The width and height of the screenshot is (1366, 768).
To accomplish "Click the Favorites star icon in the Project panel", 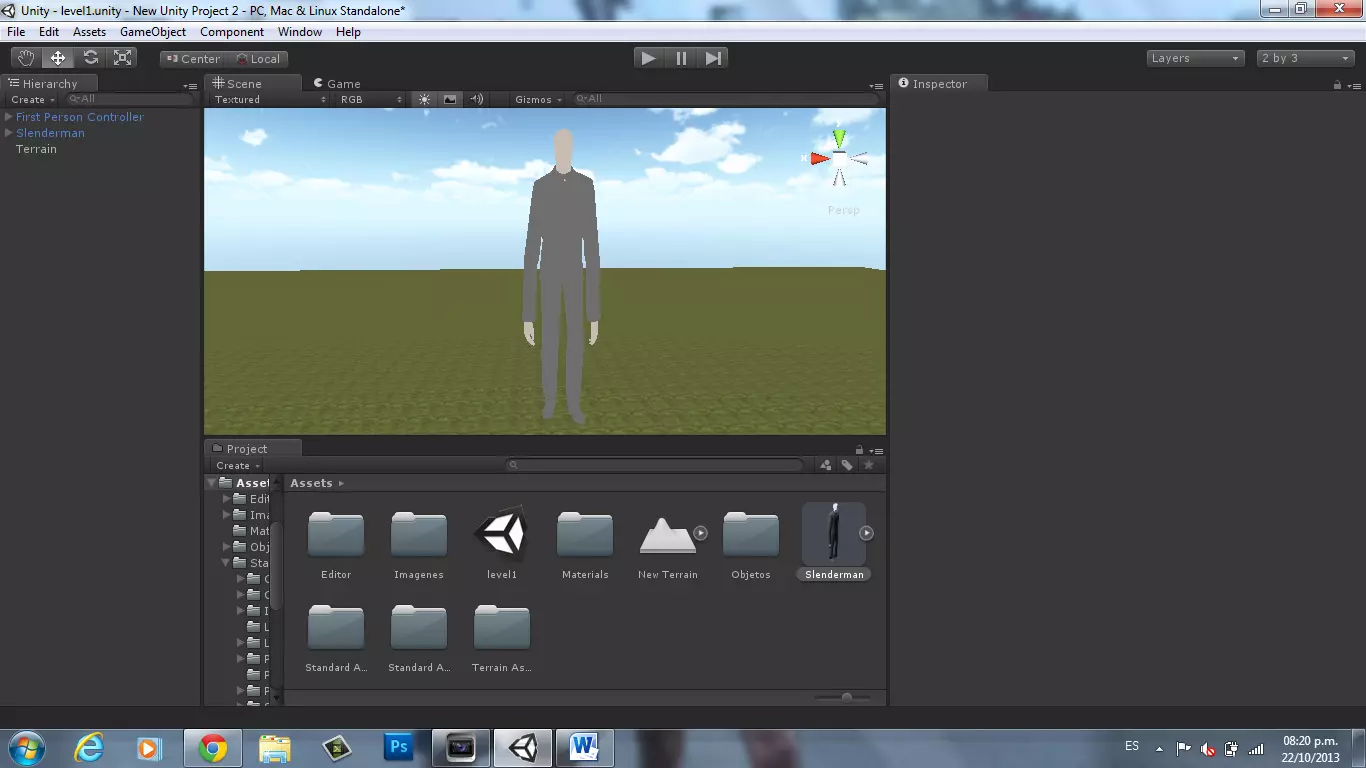I will click(x=869, y=465).
